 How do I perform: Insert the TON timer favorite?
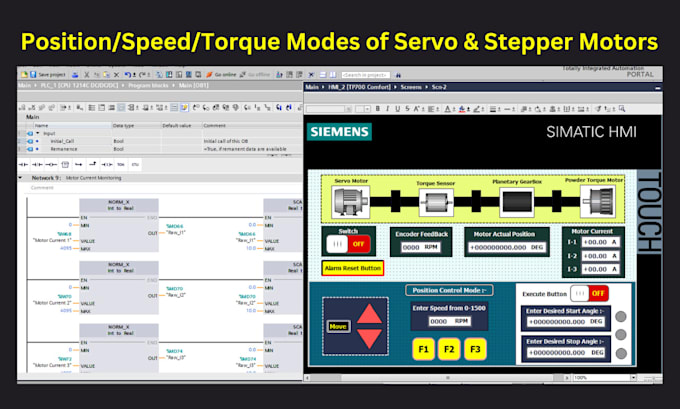tap(121, 164)
